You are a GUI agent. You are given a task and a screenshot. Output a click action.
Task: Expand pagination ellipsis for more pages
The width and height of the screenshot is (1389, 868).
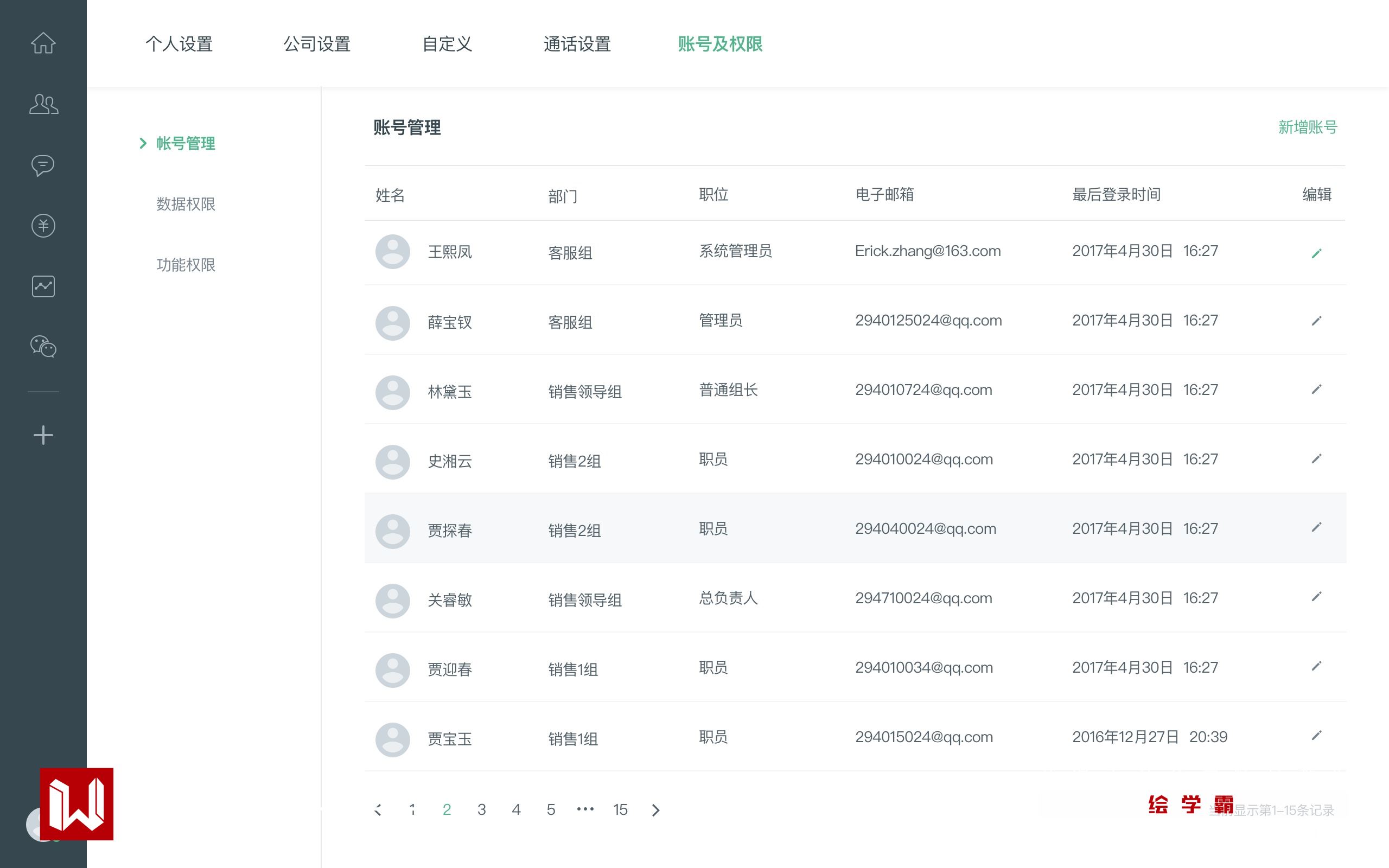coord(585,809)
